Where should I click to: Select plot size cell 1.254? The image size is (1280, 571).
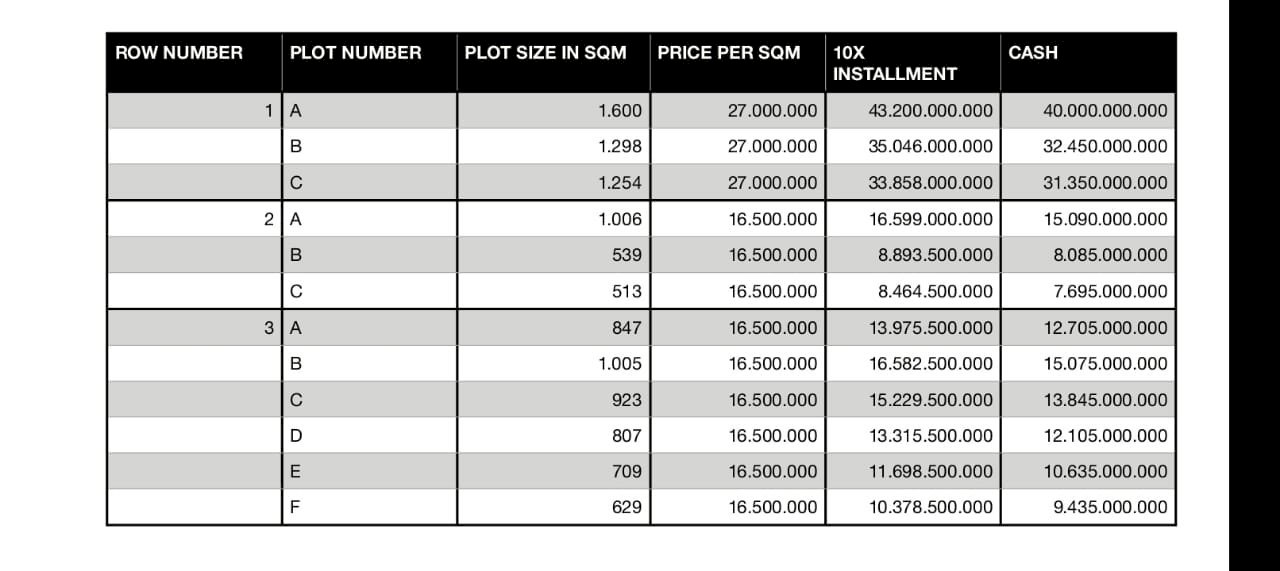click(x=620, y=183)
